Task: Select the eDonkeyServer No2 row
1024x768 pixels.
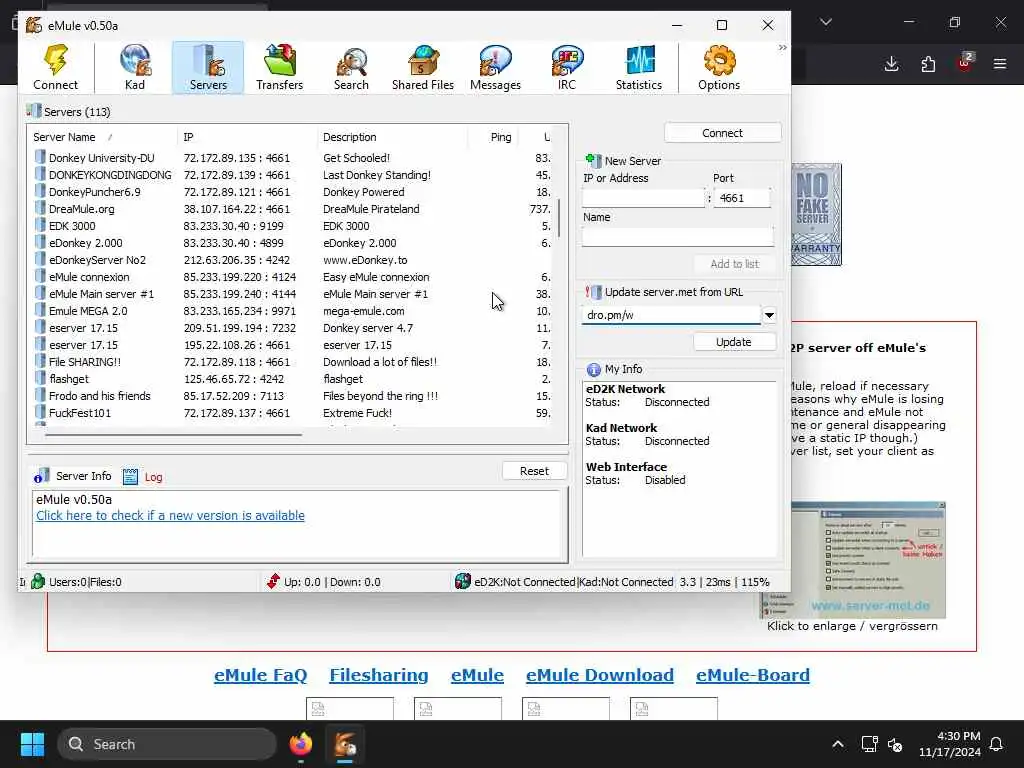Action: [292, 260]
